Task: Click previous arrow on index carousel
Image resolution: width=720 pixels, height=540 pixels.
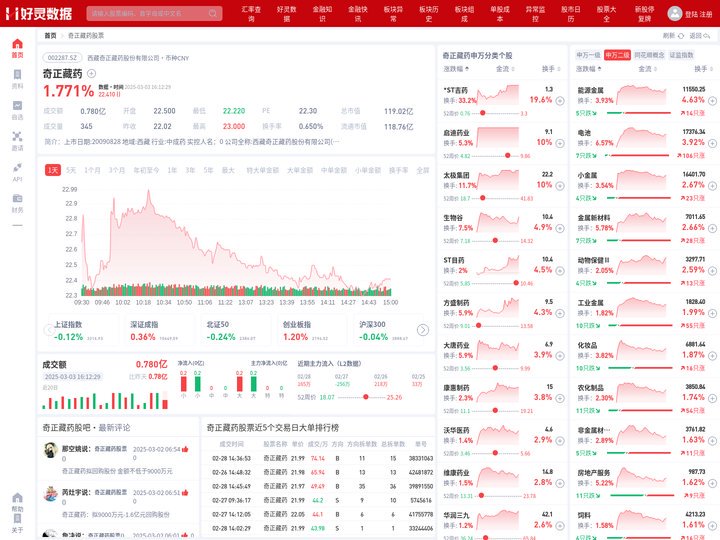Action: click(48, 330)
